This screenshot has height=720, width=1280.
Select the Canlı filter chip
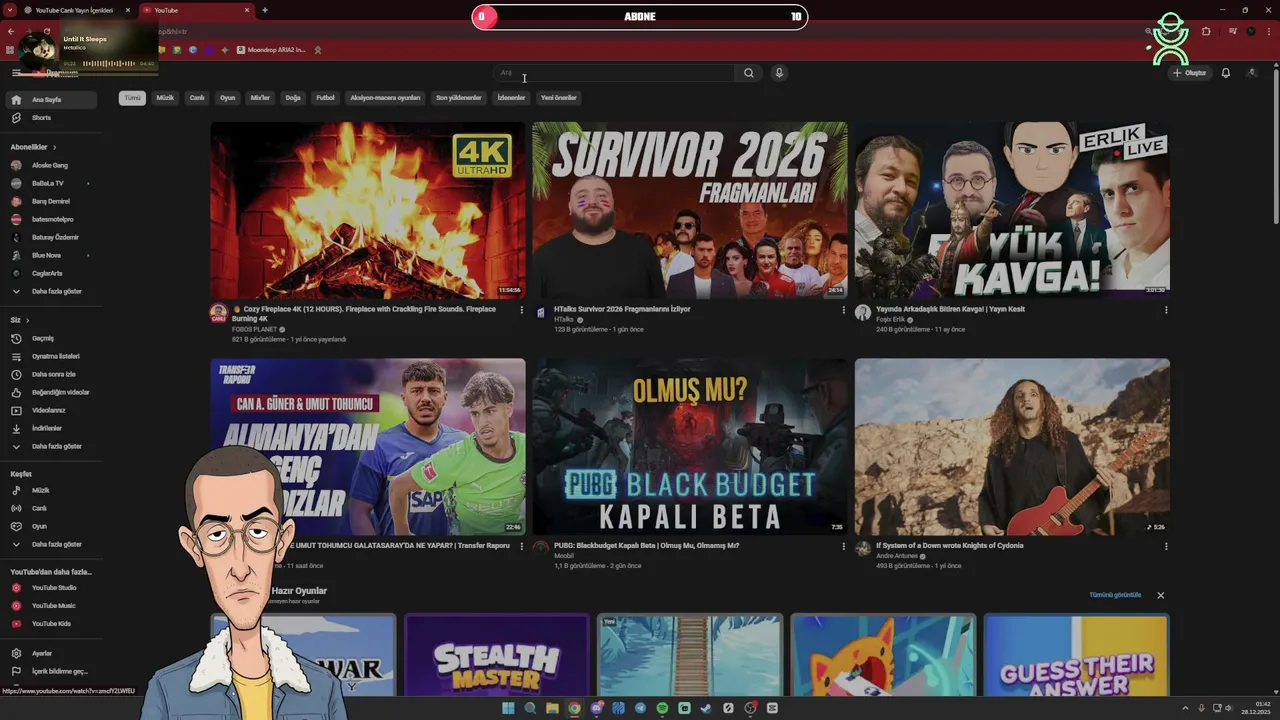pos(197,98)
